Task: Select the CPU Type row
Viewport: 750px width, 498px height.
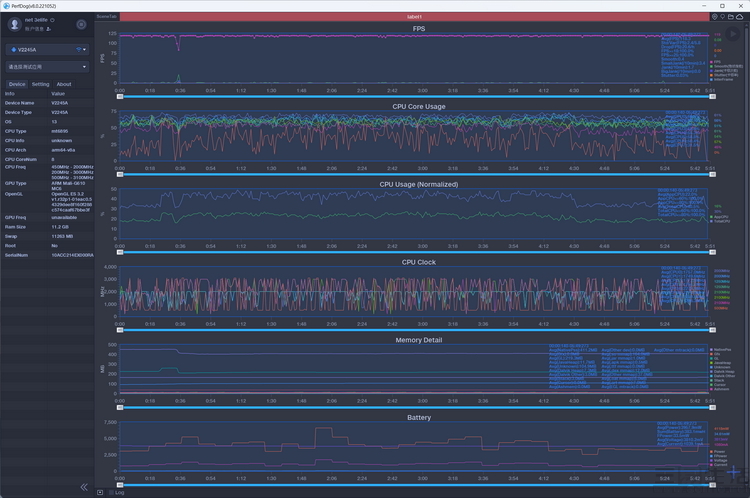Action: (x=48, y=131)
